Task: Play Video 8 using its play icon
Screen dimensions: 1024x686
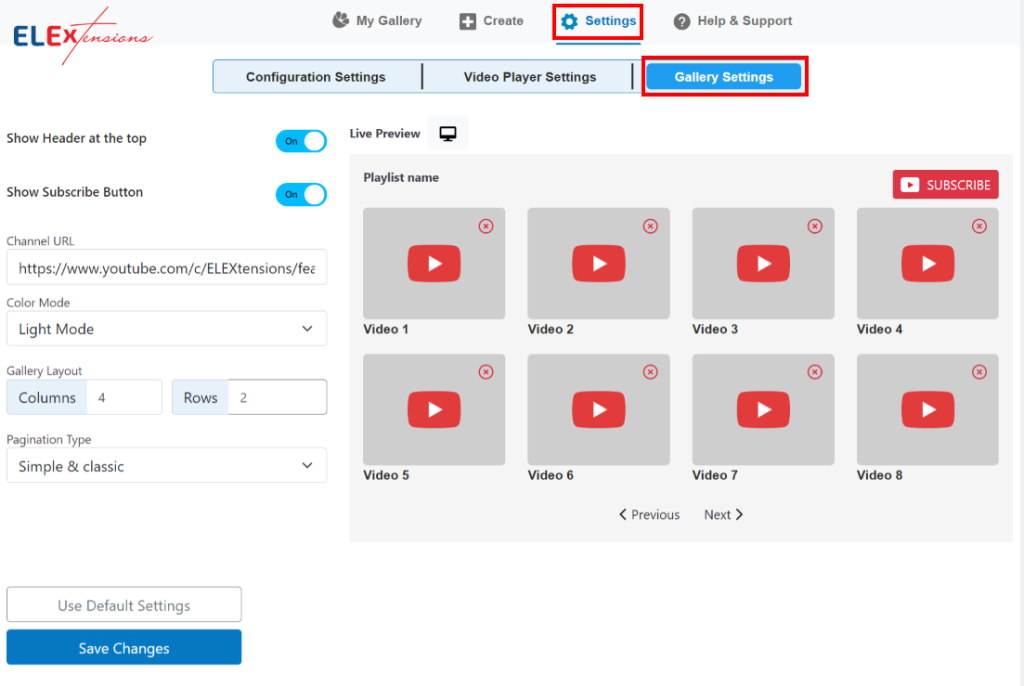Action: pos(928,410)
